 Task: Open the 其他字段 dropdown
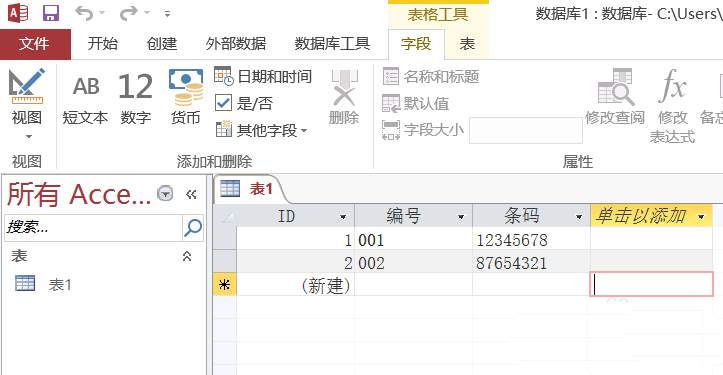pyautogui.click(x=261, y=131)
